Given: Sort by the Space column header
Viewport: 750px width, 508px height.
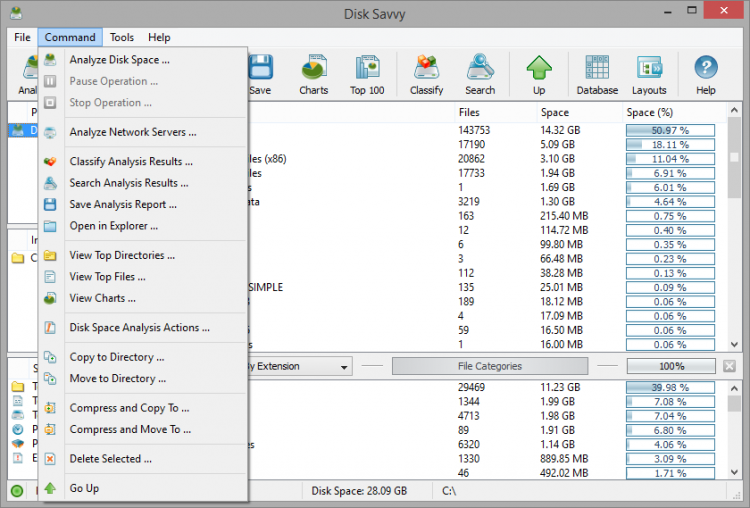Looking at the screenshot, I should coord(555,112).
